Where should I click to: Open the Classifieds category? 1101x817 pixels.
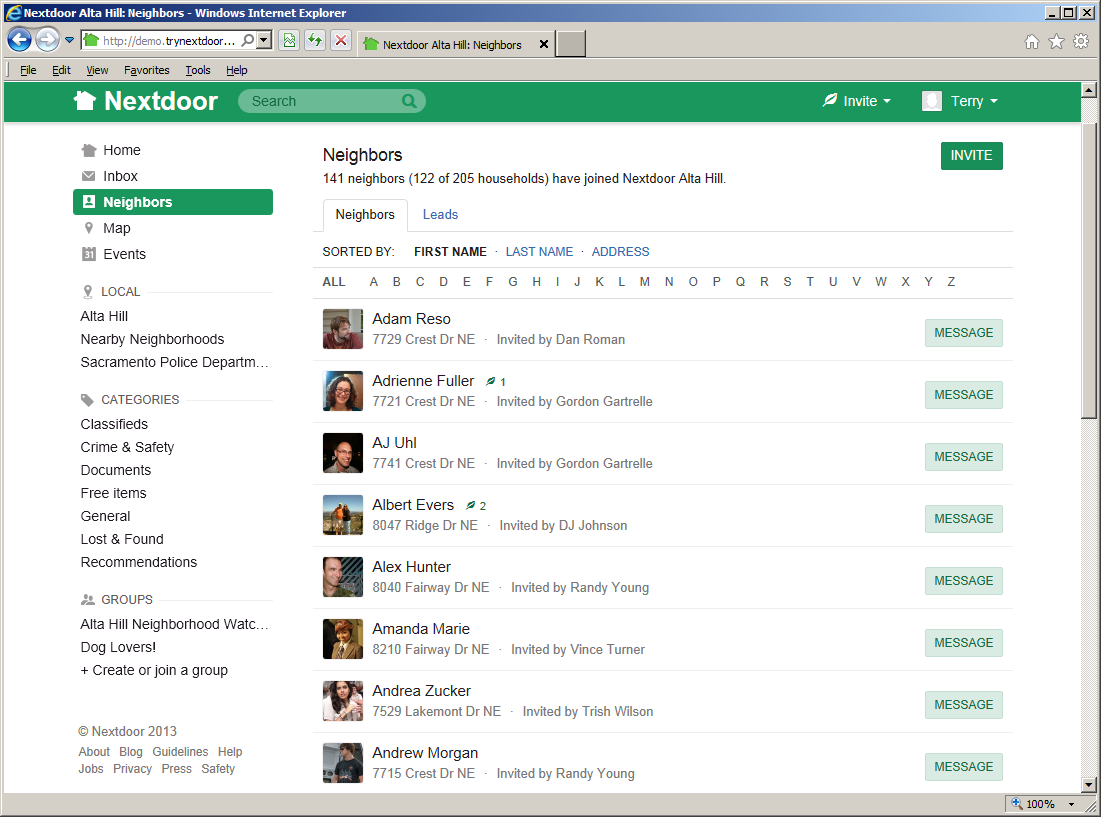click(114, 424)
